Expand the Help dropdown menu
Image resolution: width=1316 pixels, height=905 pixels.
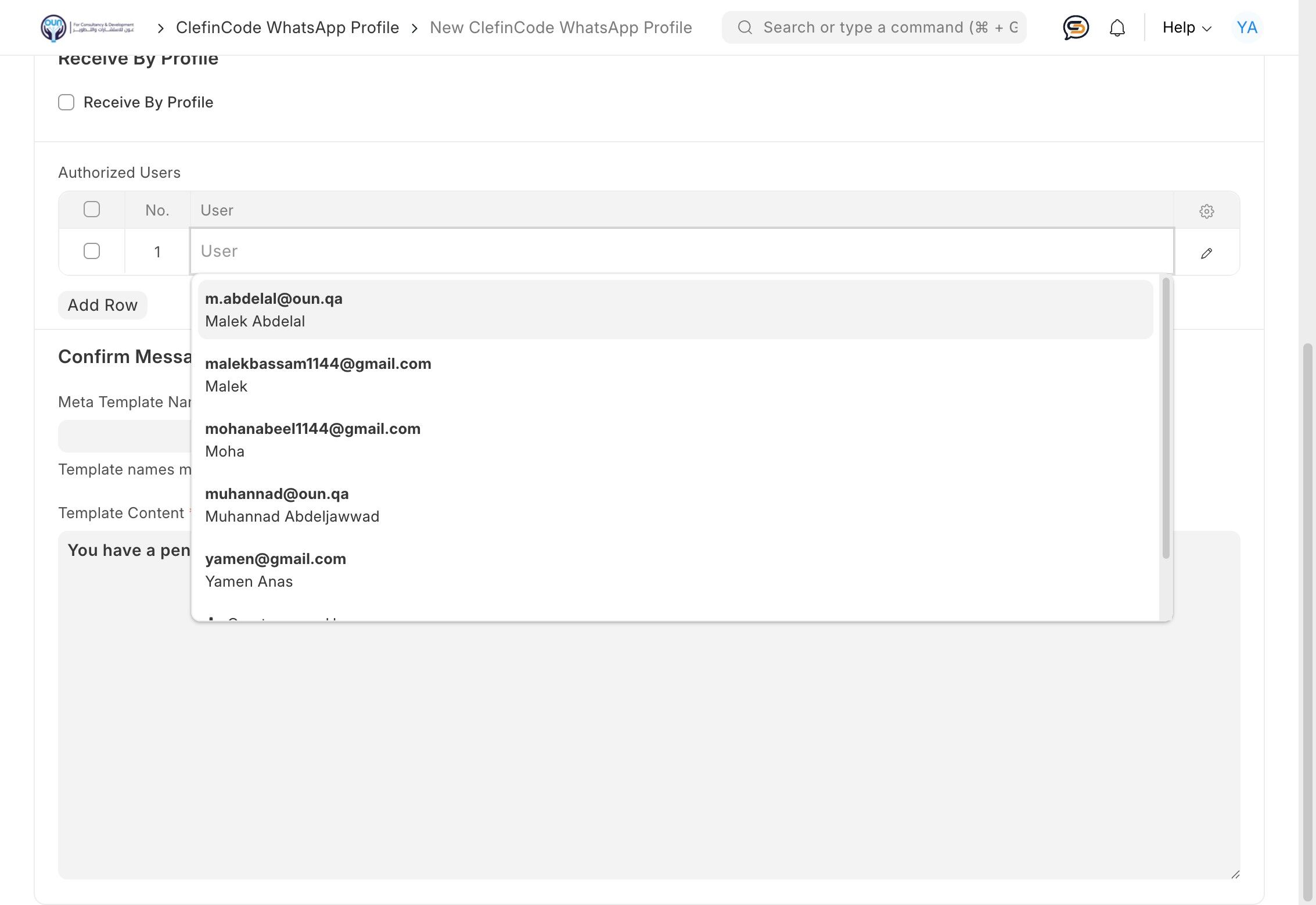1186,27
